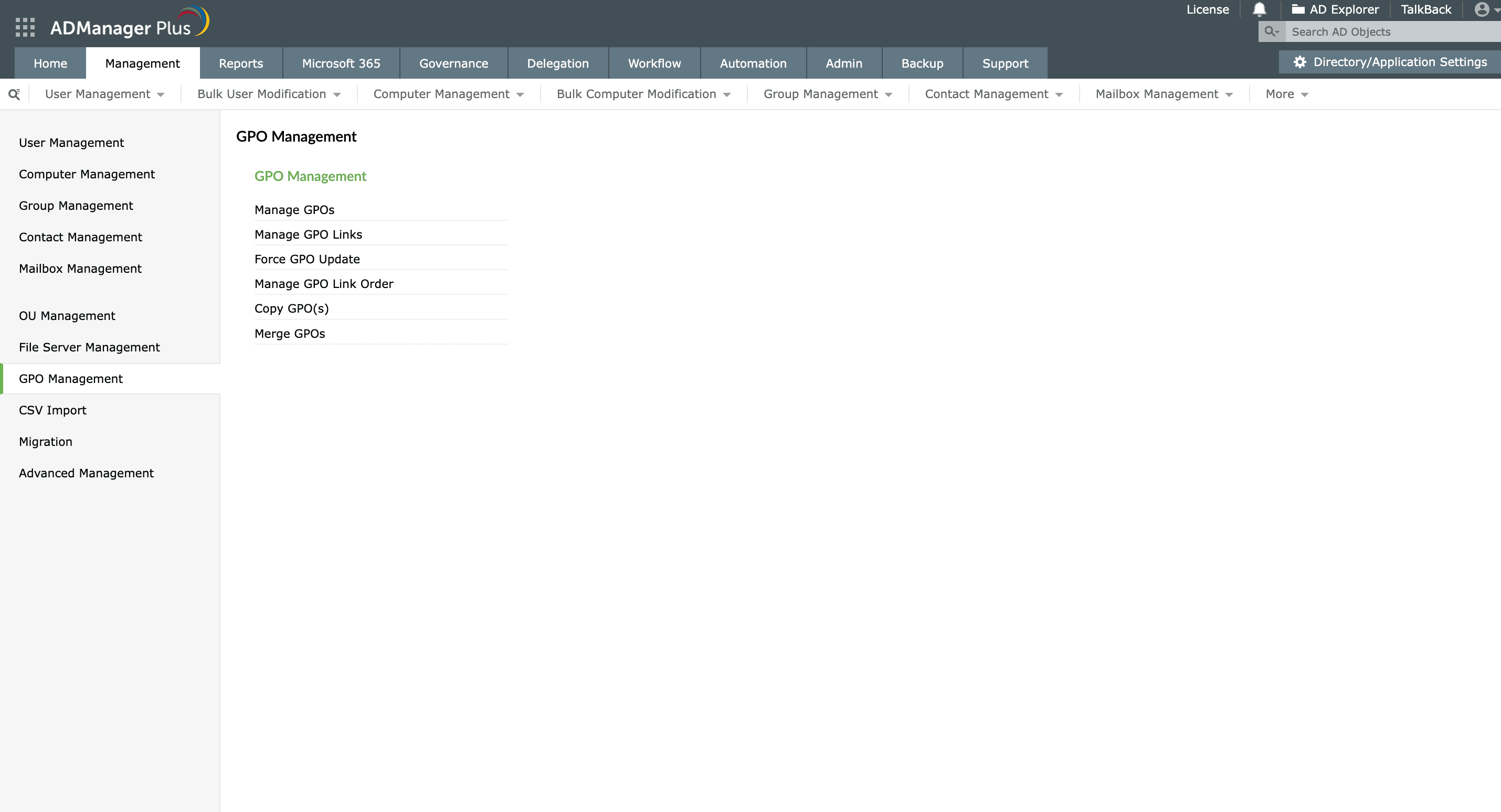This screenshot has height=812, width=1501.
Task: Click the Directory/Application Settings gear
Action: pyautogui.click(x=1299, y=62)
